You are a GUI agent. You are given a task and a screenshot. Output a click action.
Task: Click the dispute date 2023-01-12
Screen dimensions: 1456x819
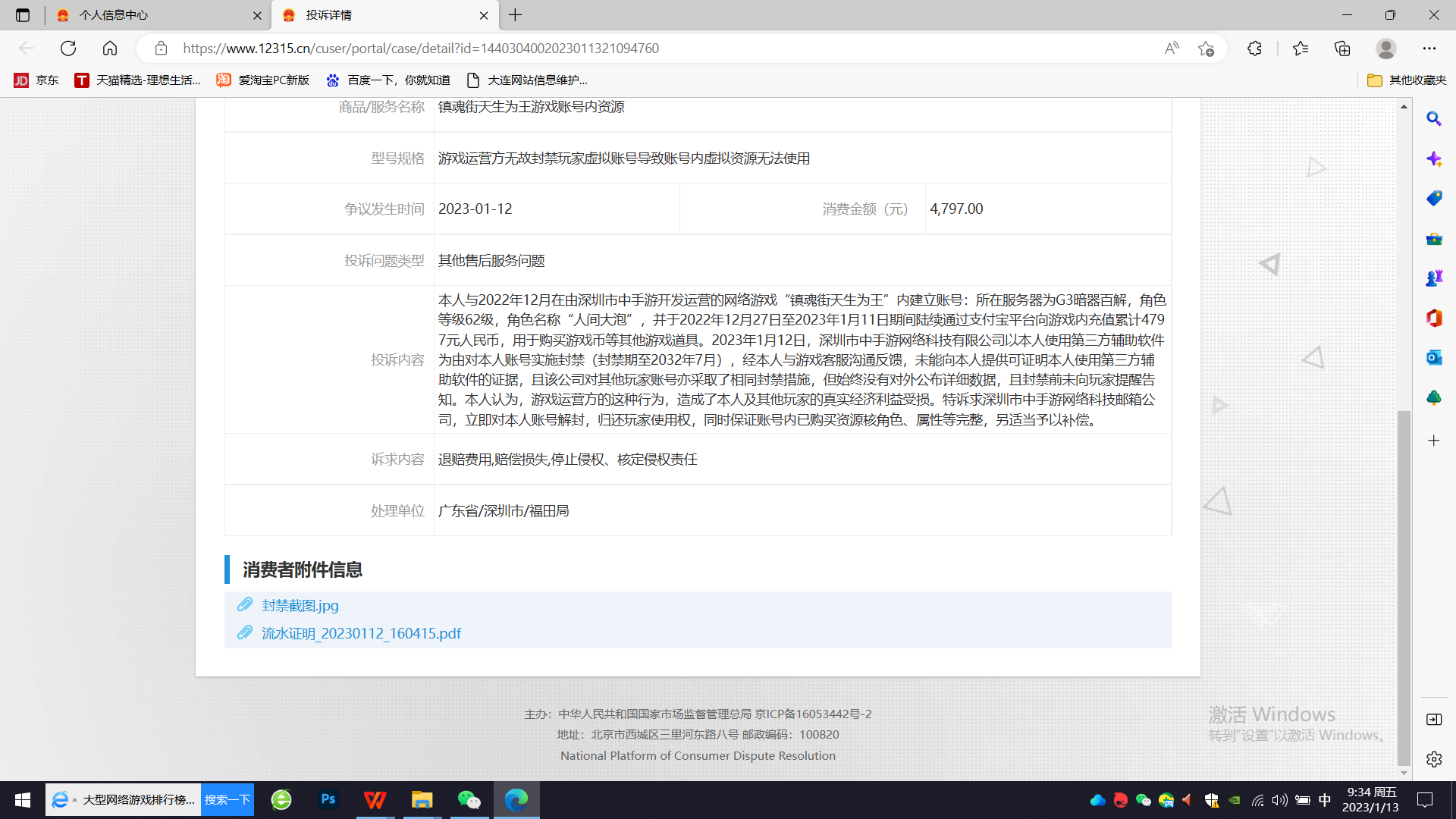click(x=475, y=209)
